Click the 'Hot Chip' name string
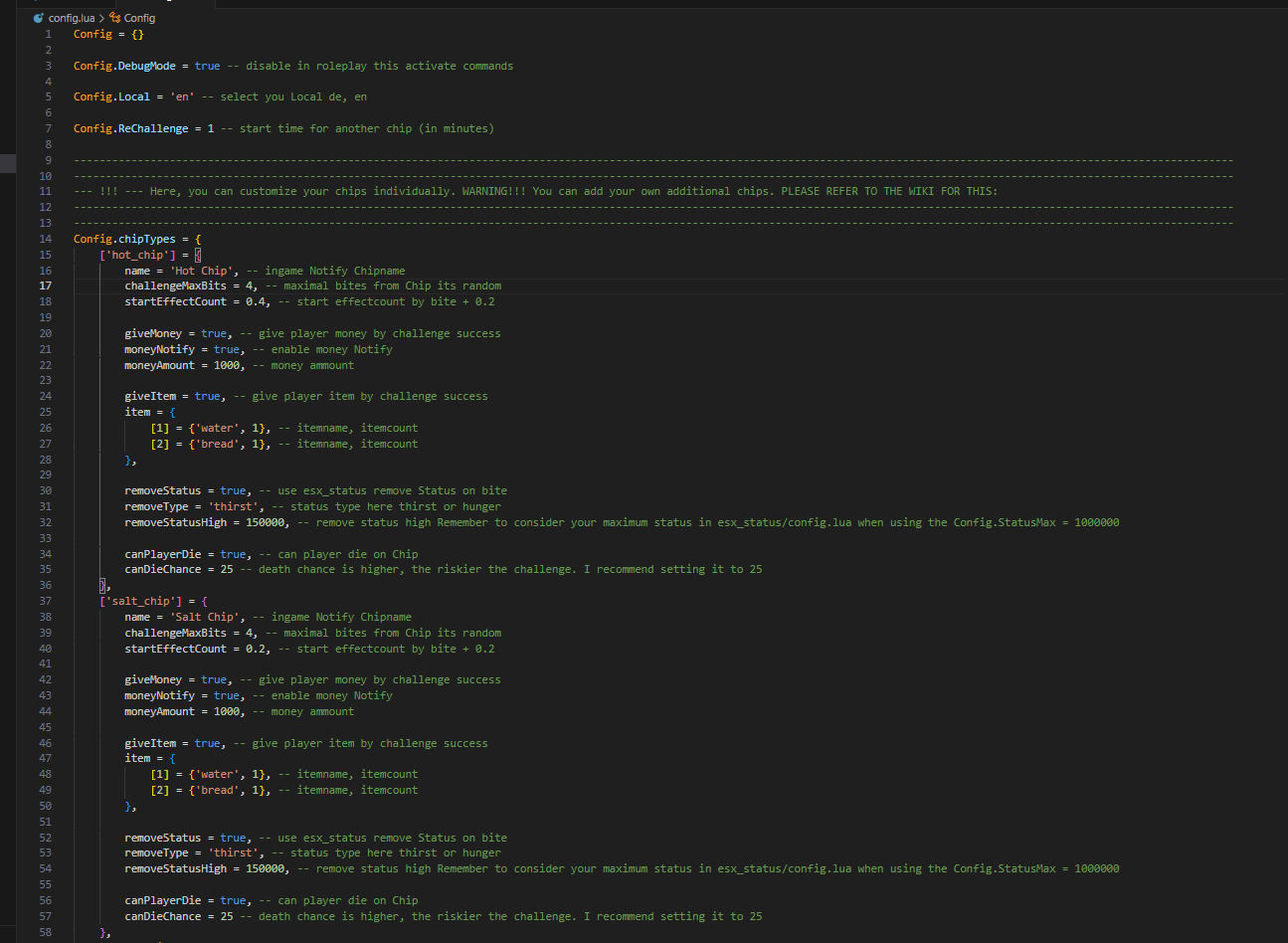Viewport: 1288px width, 943px height. click(201, 271)
